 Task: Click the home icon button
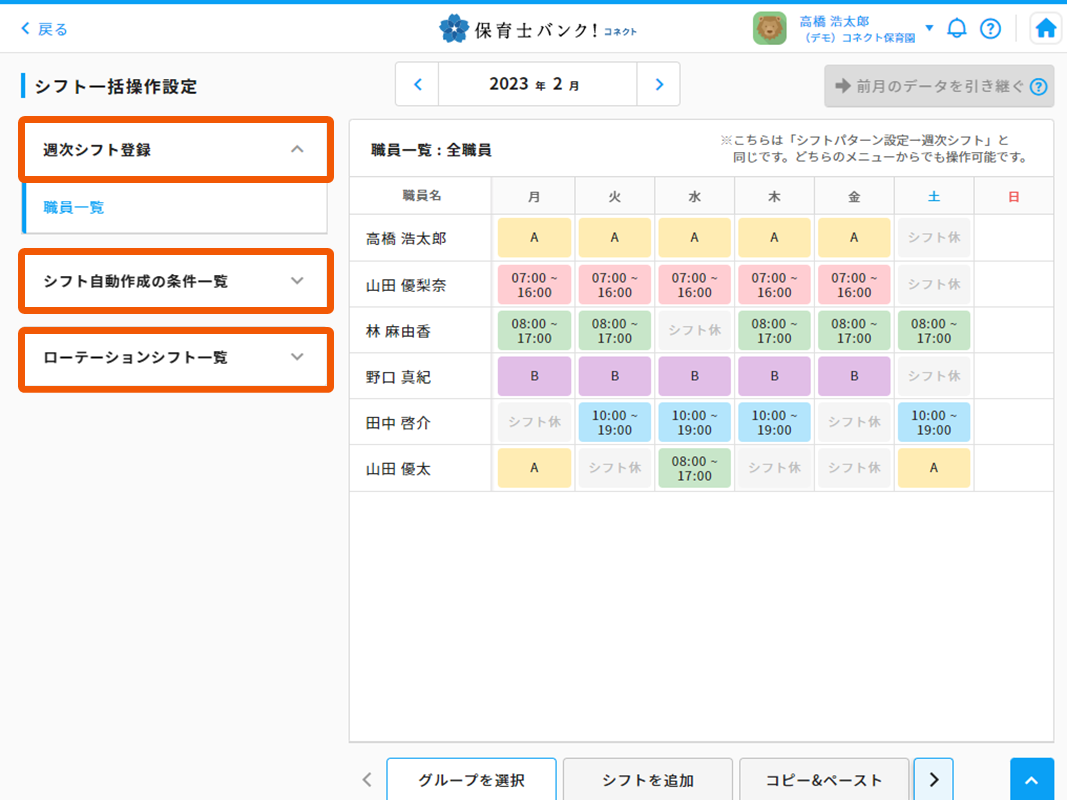pyautogui.click(x=1046, y=28)
